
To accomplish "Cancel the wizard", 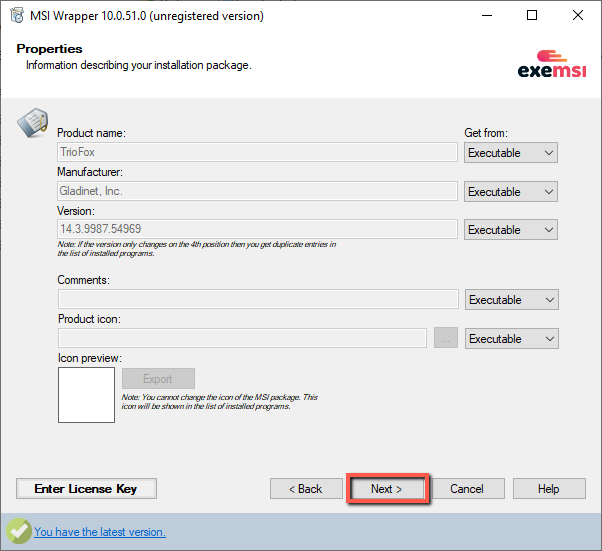I will coord(468,488).
